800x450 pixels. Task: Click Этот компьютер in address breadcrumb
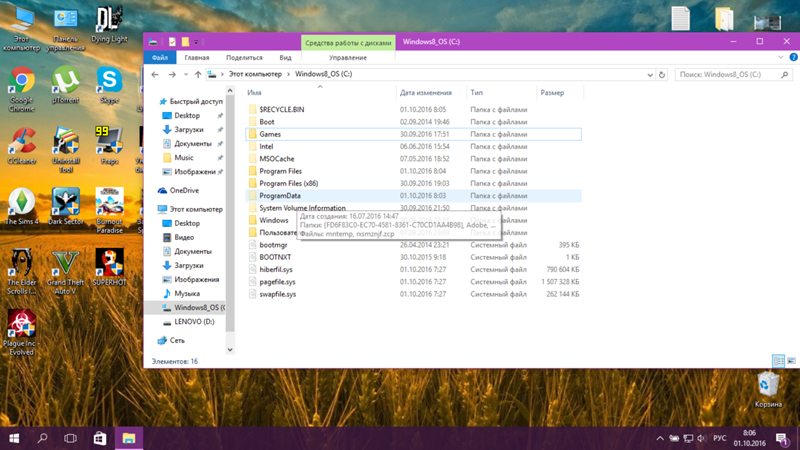[256, 75]
